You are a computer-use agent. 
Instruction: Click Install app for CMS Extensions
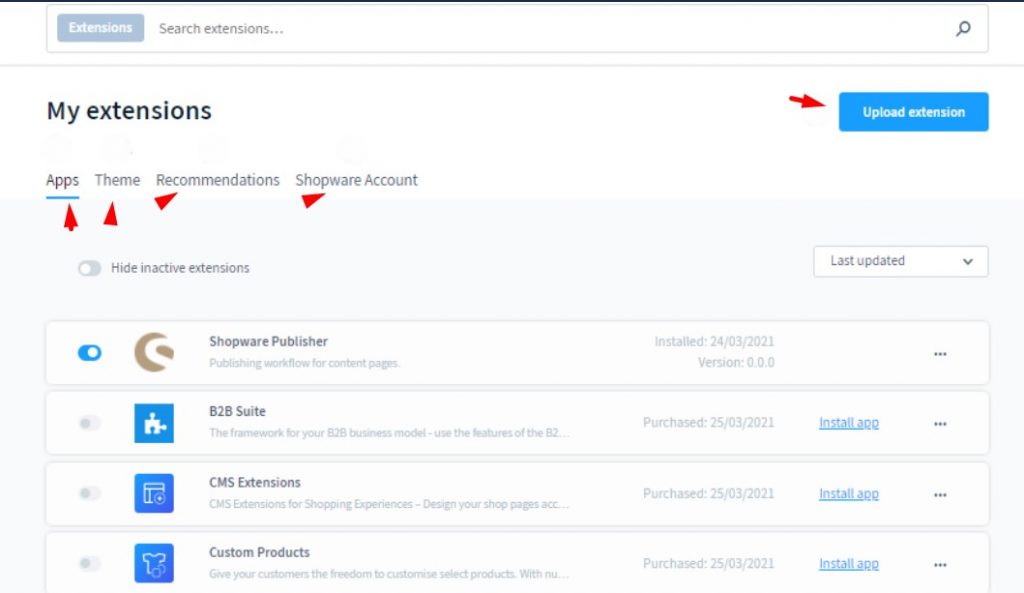[x=848, y=494]
